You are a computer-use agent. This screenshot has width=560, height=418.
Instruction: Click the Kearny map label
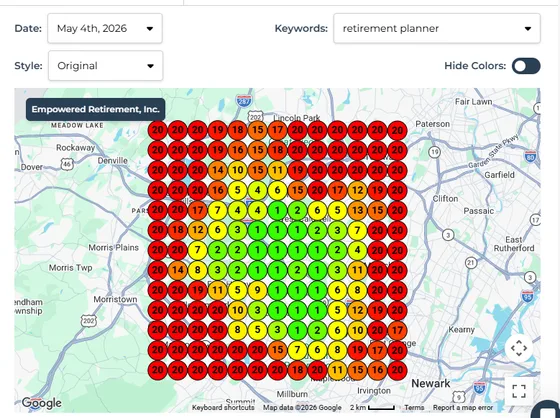point(461,329)
